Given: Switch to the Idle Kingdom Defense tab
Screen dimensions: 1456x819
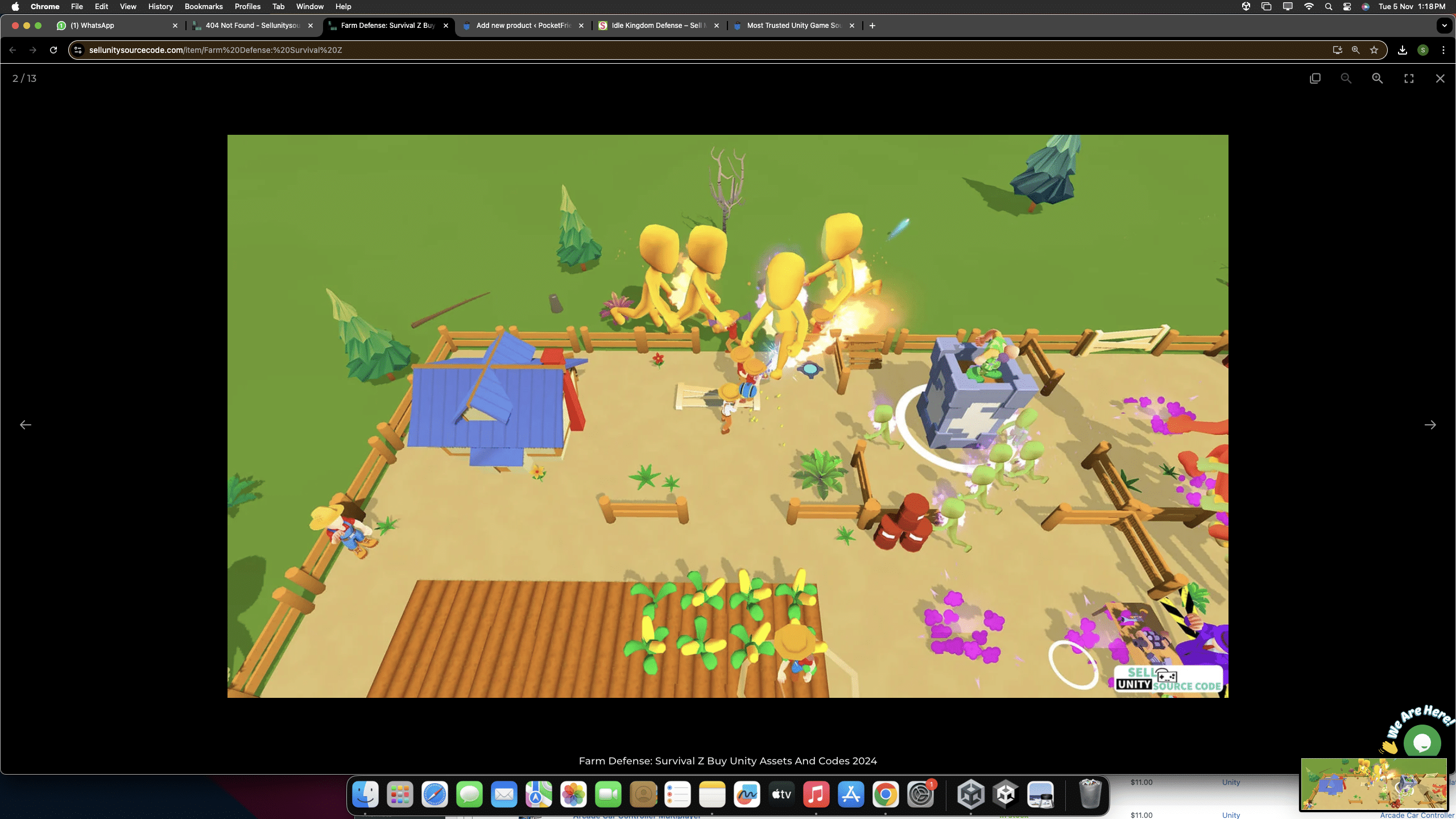Looking at the screenshot, I should click(659, 26).
